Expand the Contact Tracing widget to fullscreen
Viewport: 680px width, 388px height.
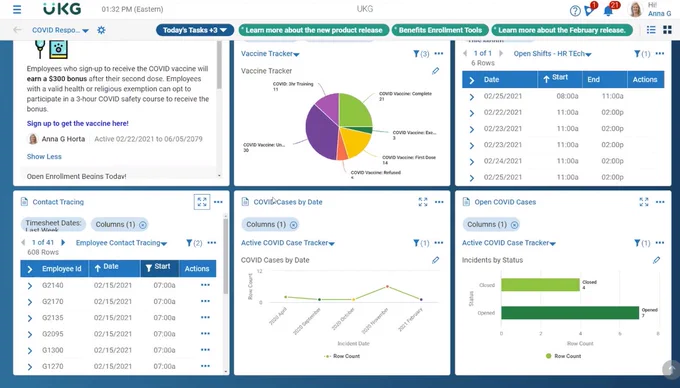pos(202,202)
